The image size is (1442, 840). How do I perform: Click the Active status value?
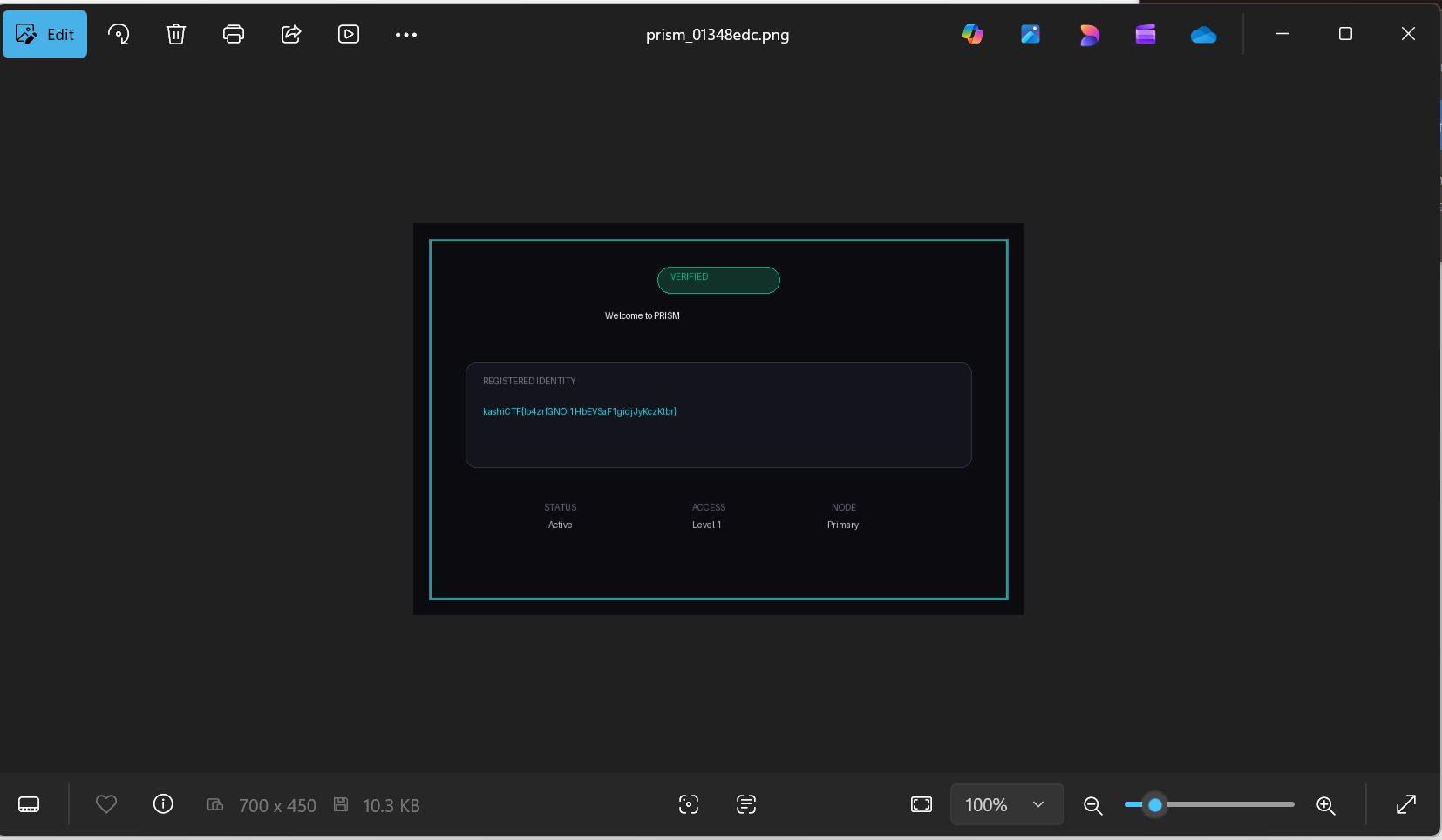click(x=561, y=525)
